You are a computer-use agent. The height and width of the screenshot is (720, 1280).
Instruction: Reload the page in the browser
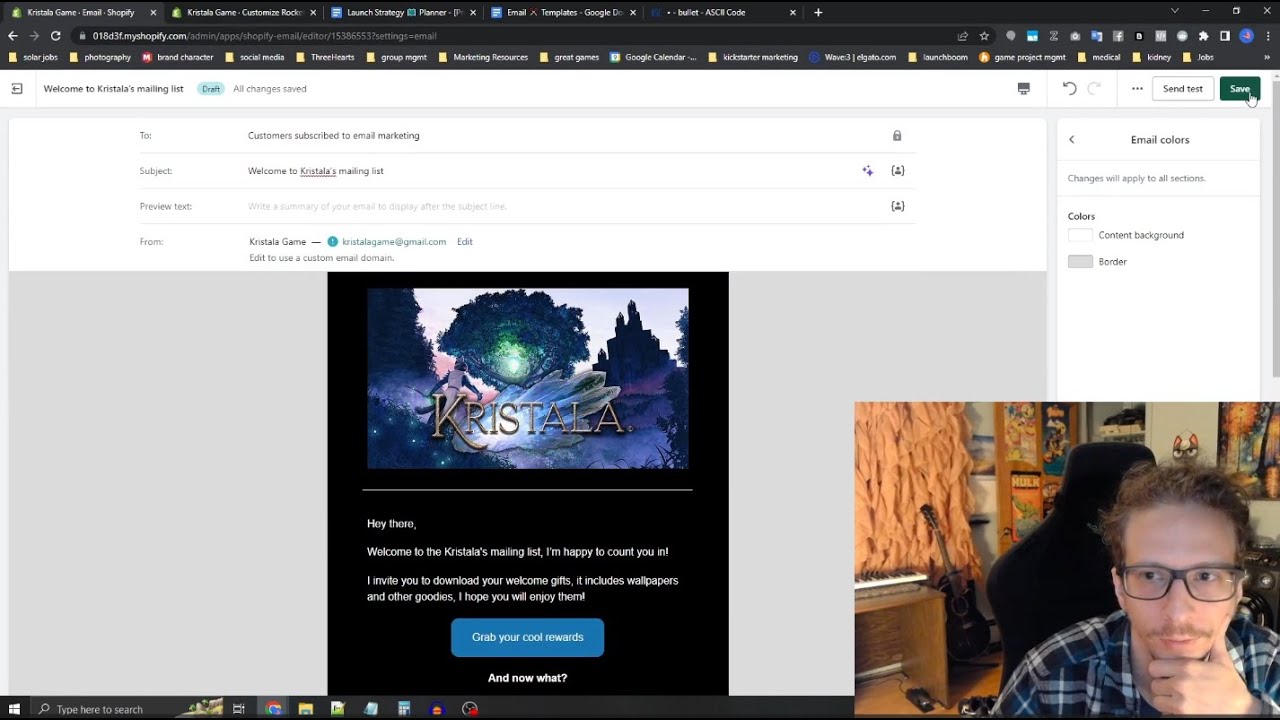pos(55,36)
